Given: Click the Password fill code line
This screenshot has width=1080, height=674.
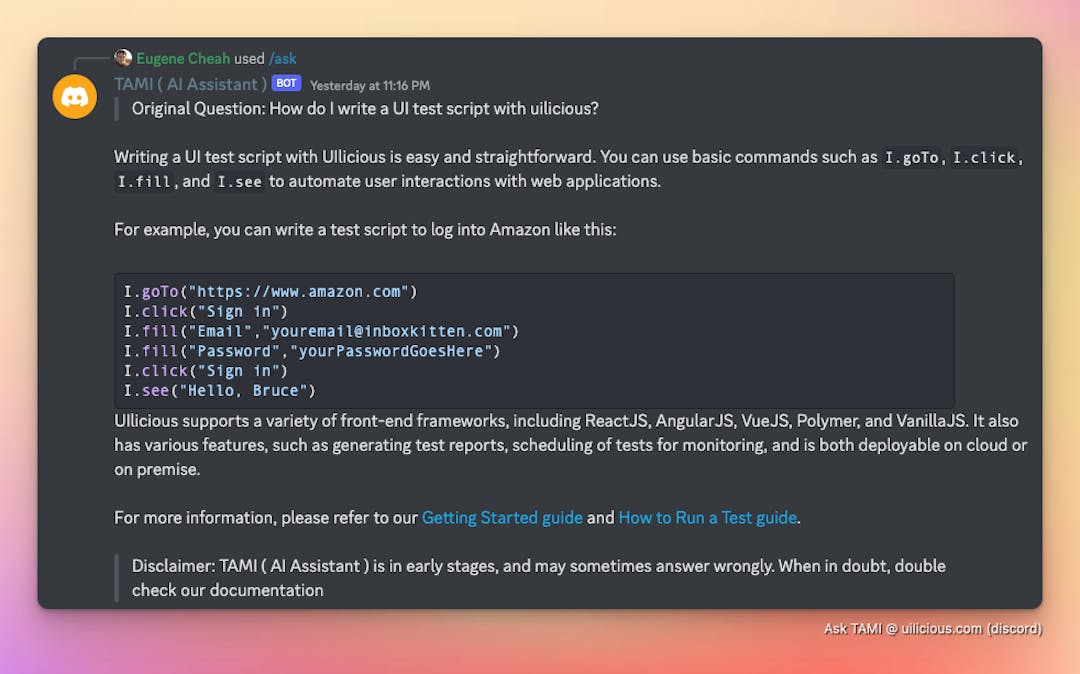Looking at the screenshot, I should [311, 351].
